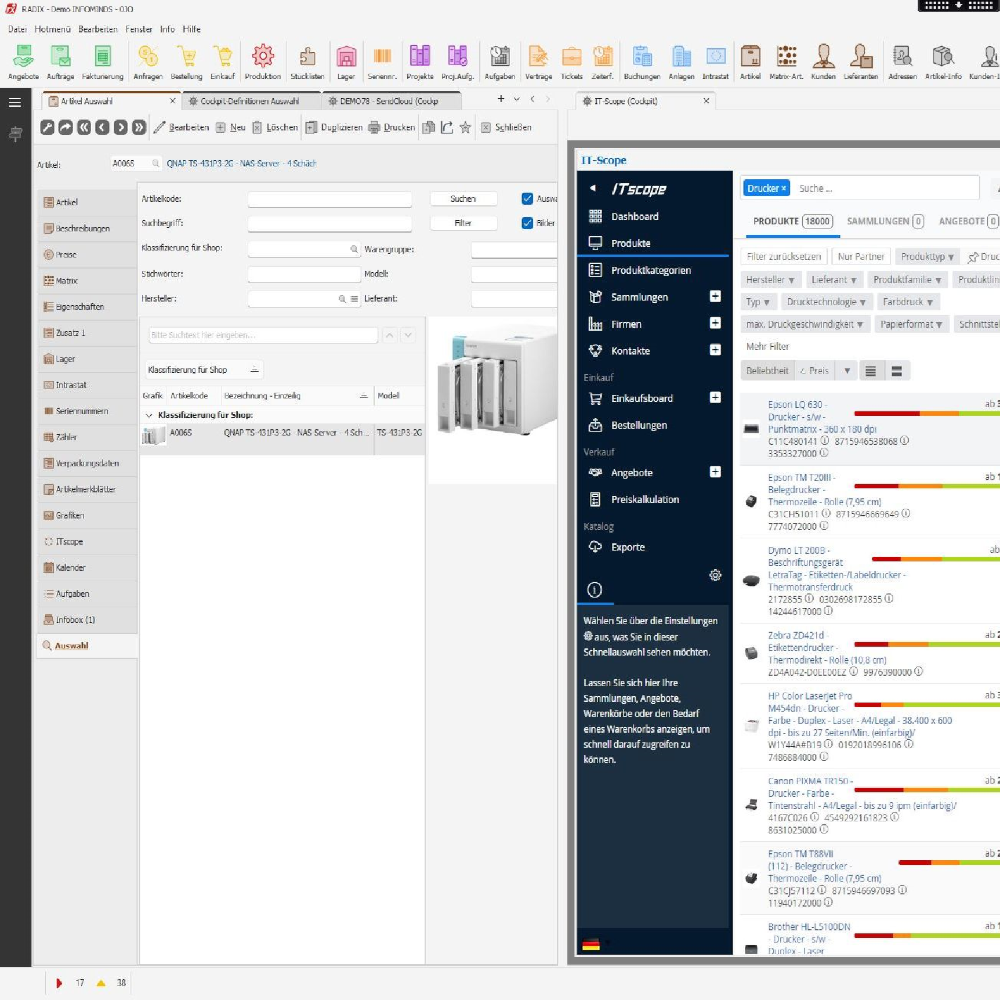1000x1000 pixels.
Task: Open the Verträge module
Action: [x=538, y=62]
